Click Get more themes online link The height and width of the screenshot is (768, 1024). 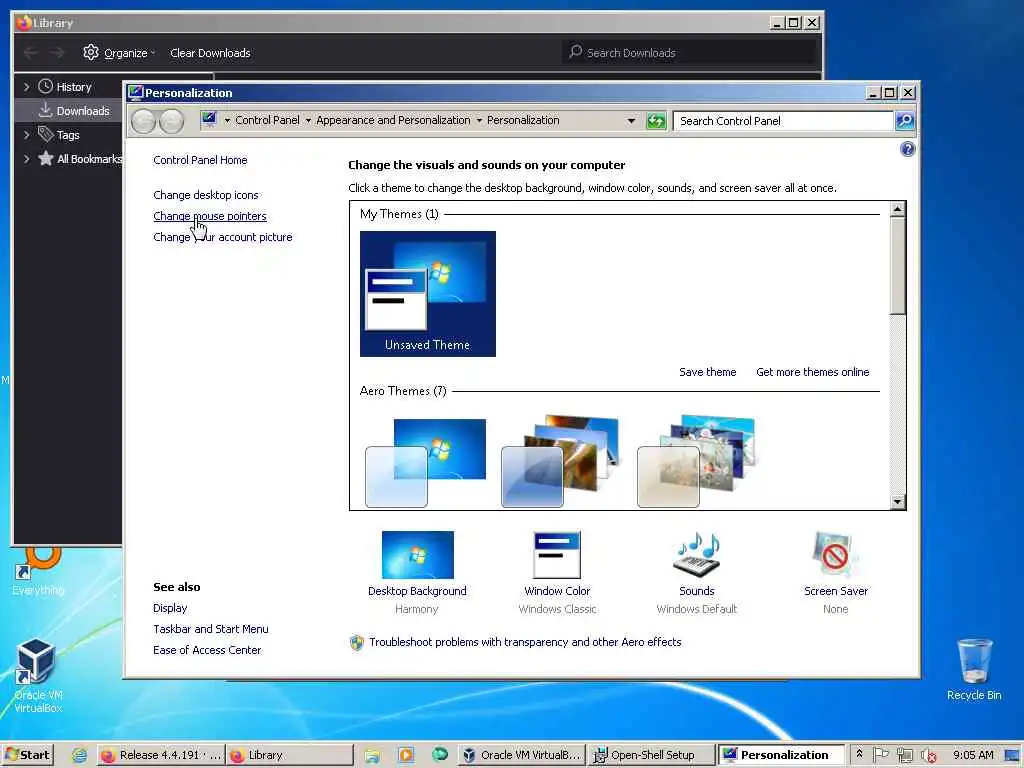(812, 372)
